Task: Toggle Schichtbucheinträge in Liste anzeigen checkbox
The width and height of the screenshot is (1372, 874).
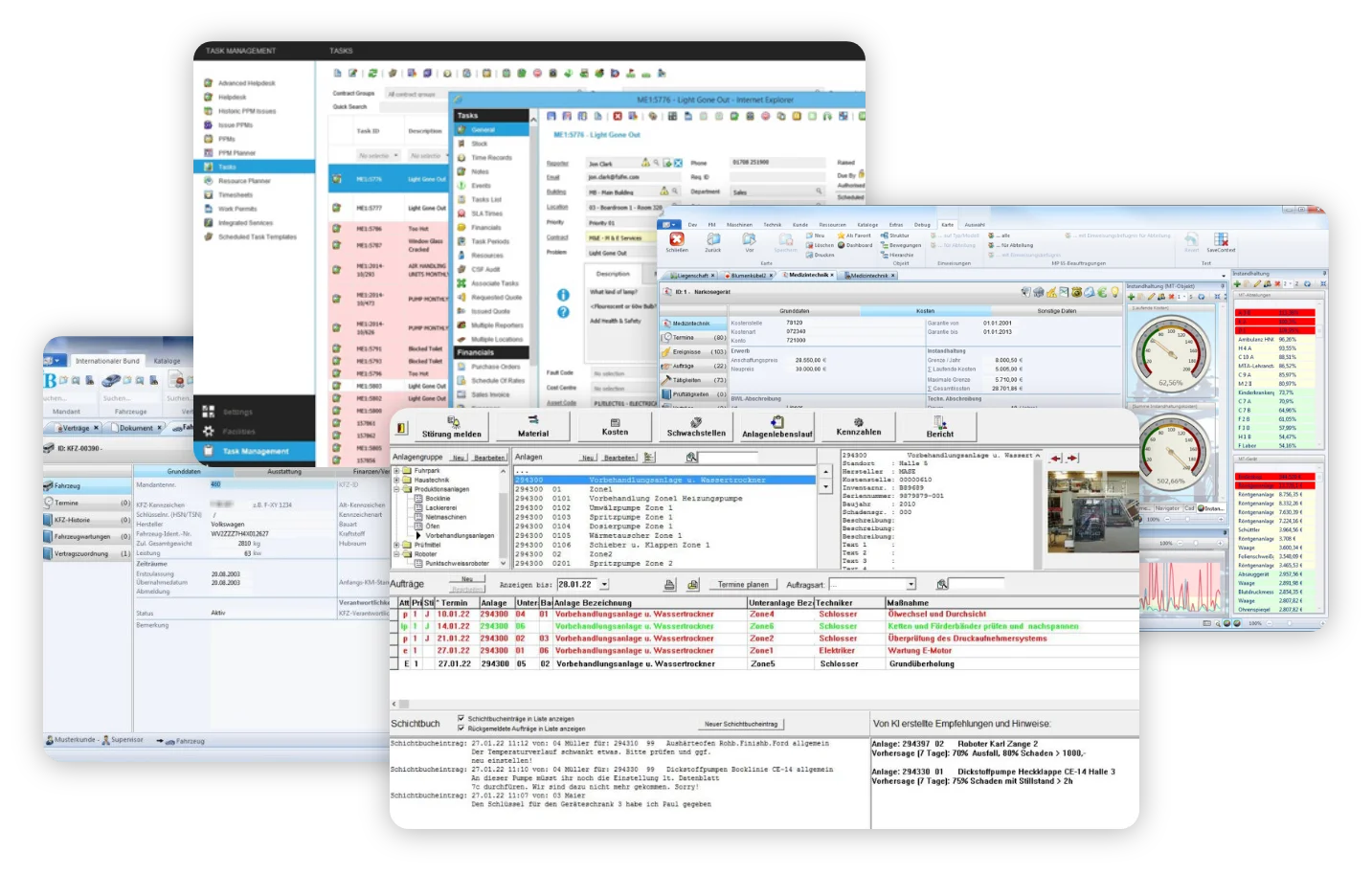Action: click(461, 718)
